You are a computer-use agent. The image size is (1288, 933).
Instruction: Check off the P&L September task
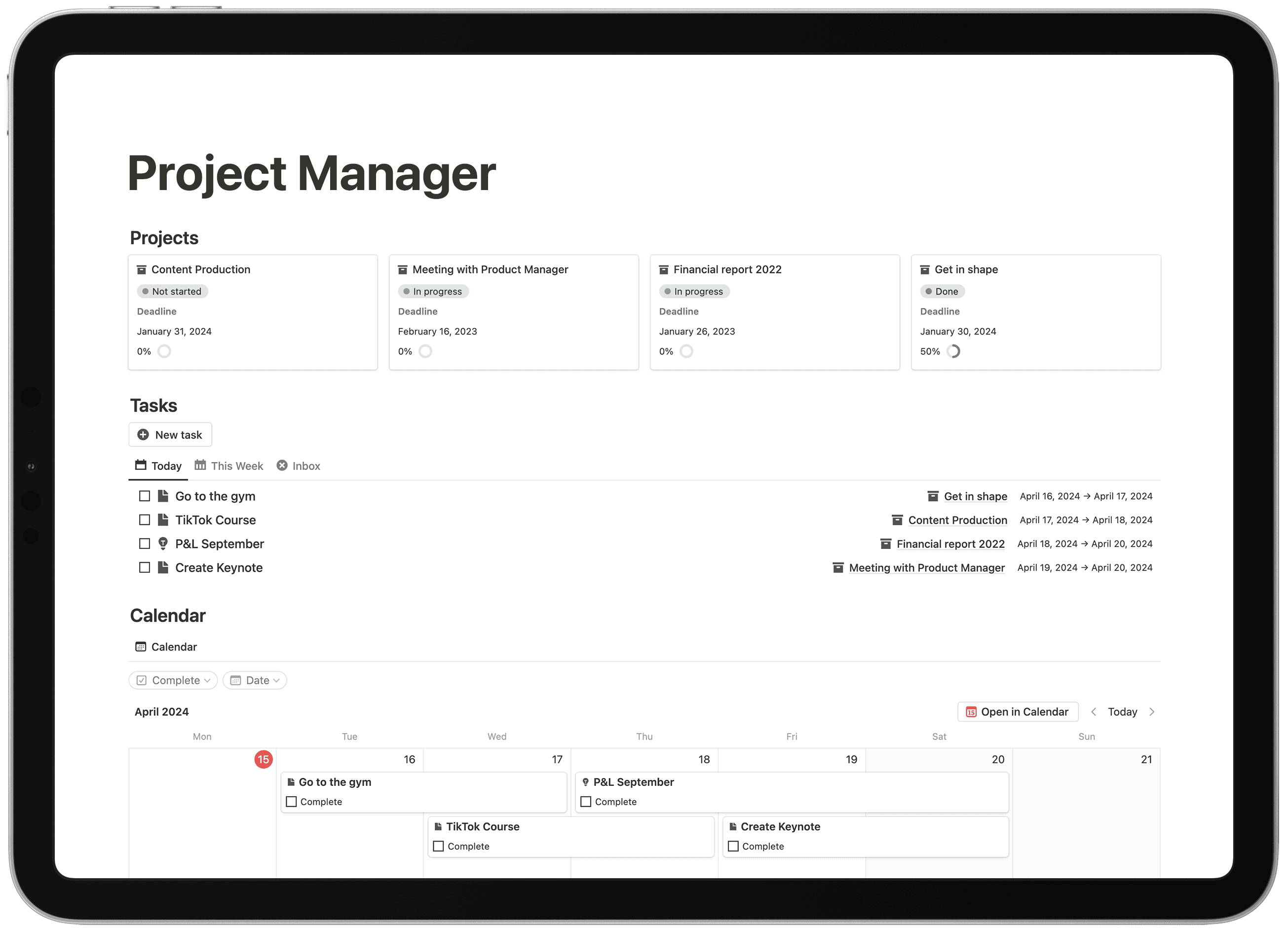tap(144, 544)
